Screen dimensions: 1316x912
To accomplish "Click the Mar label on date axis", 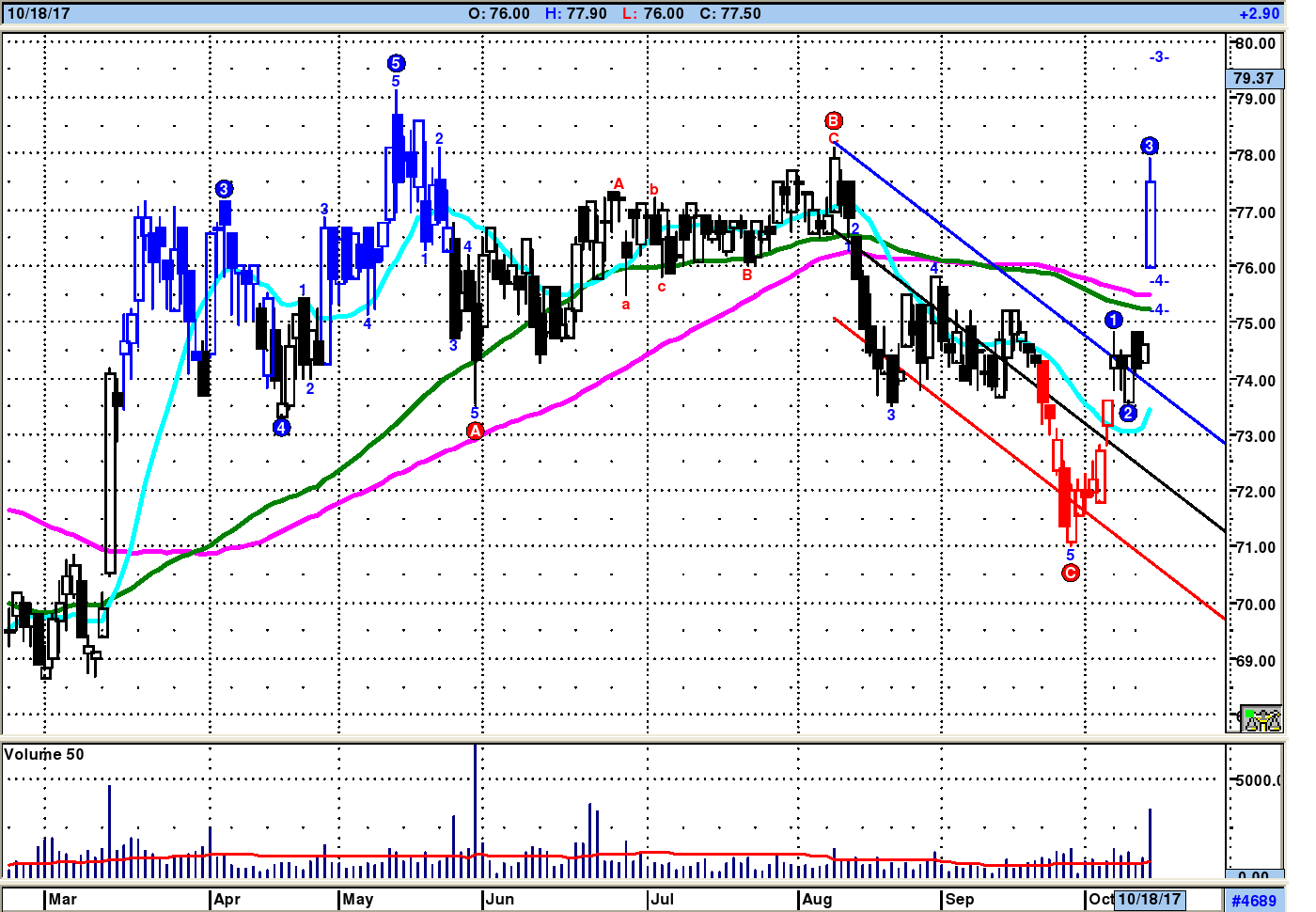I will tap(63, 899).
